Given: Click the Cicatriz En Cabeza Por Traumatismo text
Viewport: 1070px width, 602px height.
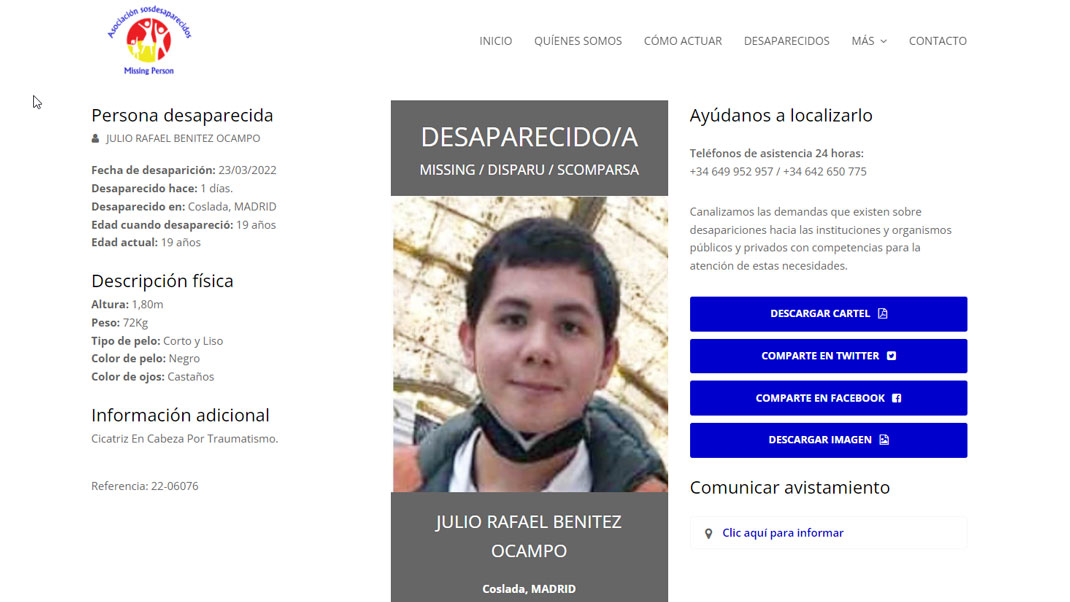Looking at the screenshot, I should (185, 439).
